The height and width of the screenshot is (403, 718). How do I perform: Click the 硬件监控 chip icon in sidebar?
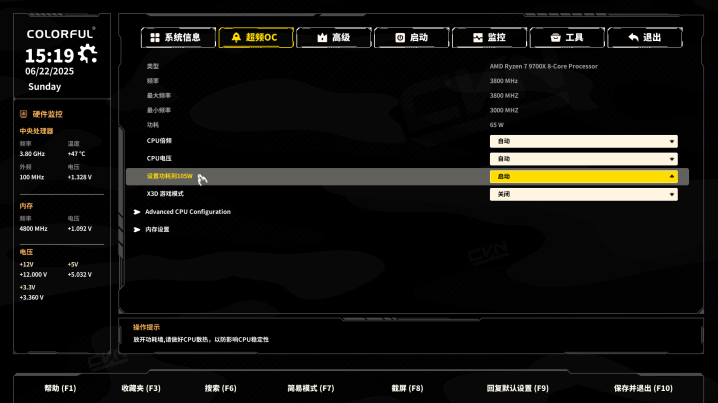click(x=23, y=114)
